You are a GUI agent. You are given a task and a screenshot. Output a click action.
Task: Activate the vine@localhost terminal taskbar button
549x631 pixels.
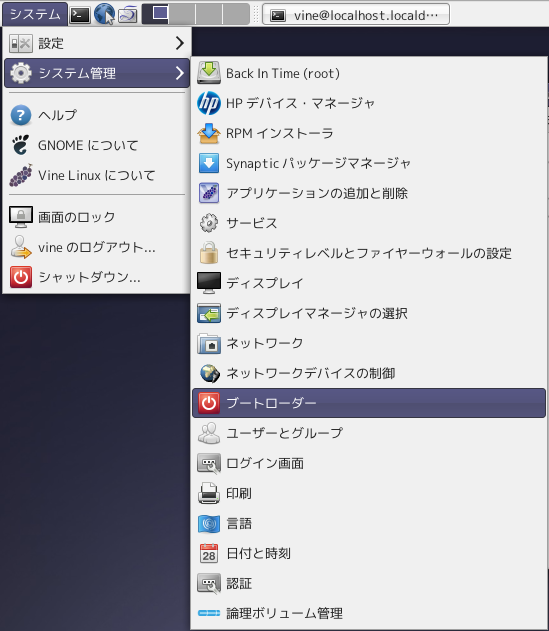[x=356, y=15]
